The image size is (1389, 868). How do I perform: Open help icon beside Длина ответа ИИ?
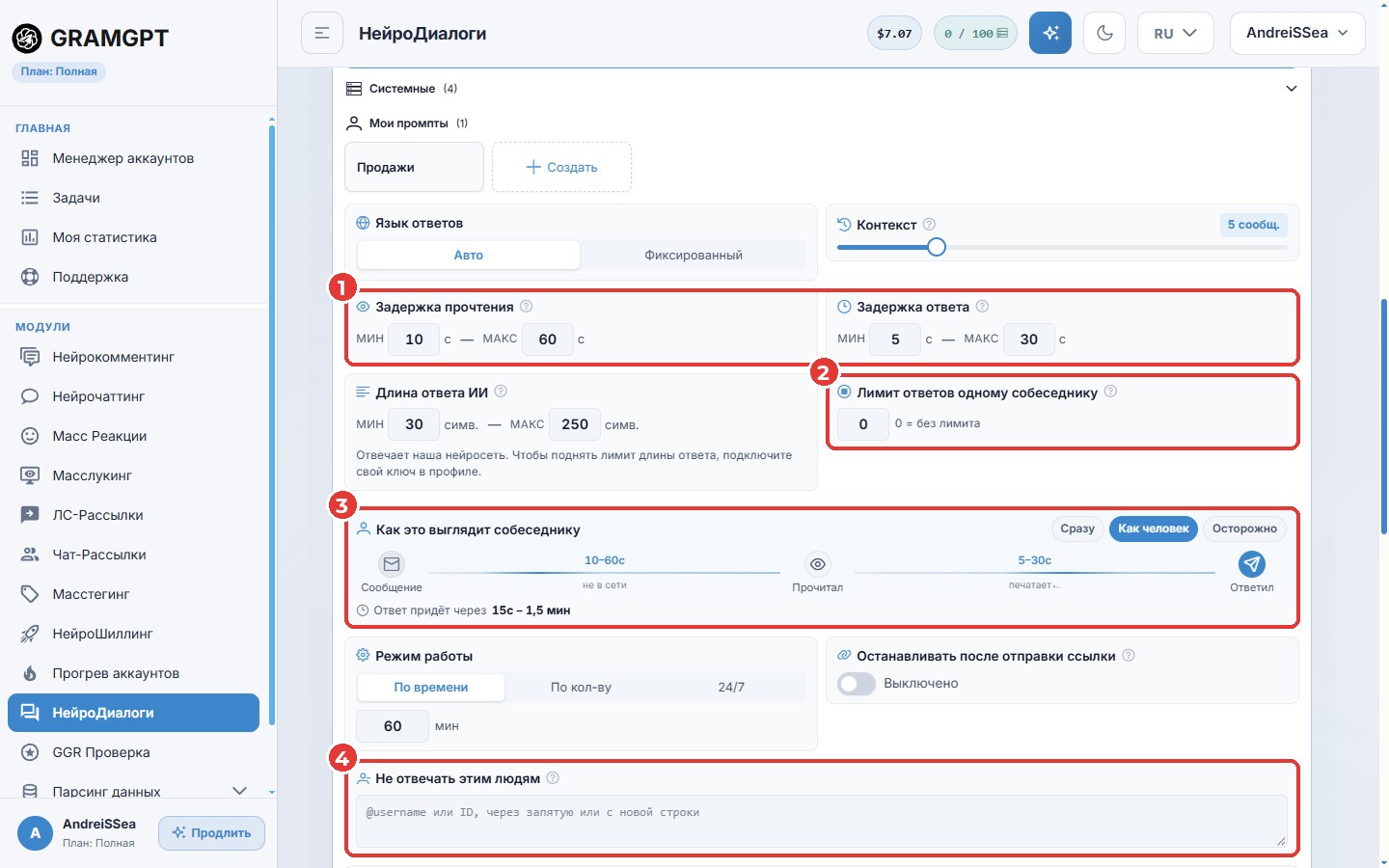click(x=501, y=392)
